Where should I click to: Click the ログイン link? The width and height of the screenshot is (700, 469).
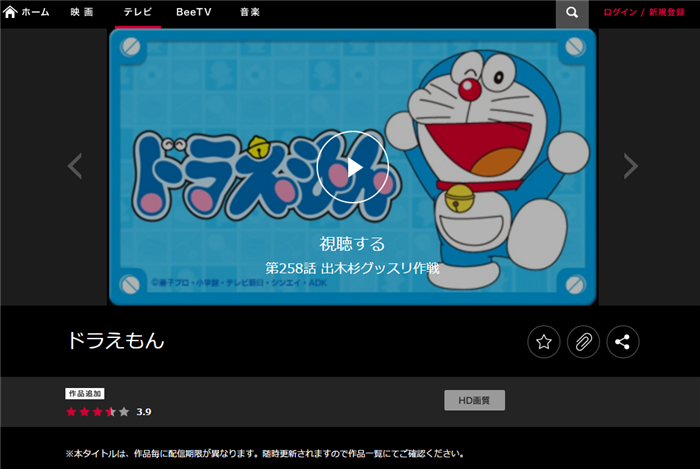(620, 13)
